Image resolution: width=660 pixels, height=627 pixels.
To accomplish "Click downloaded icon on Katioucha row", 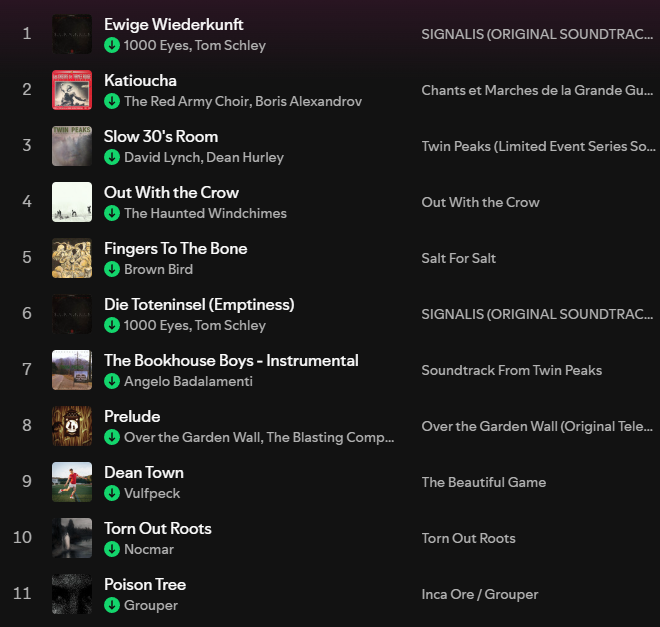I will tap(112, 101).
